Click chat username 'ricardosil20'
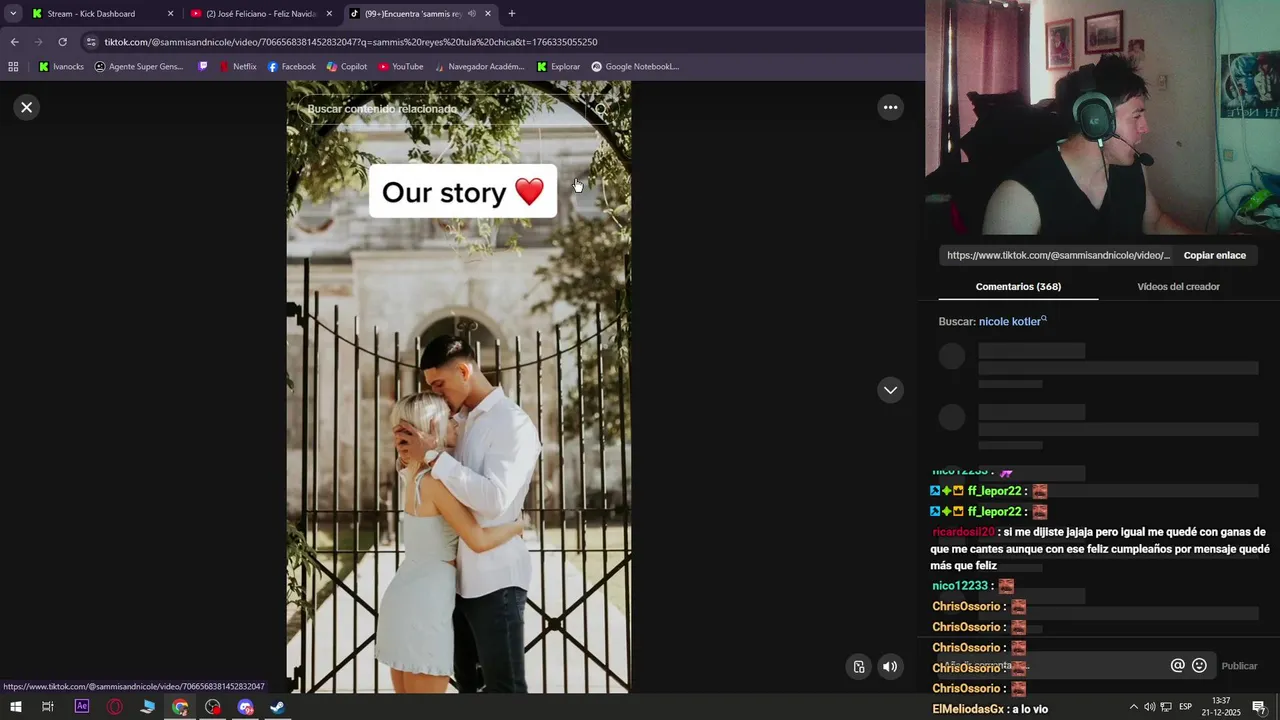 point(963,532)
